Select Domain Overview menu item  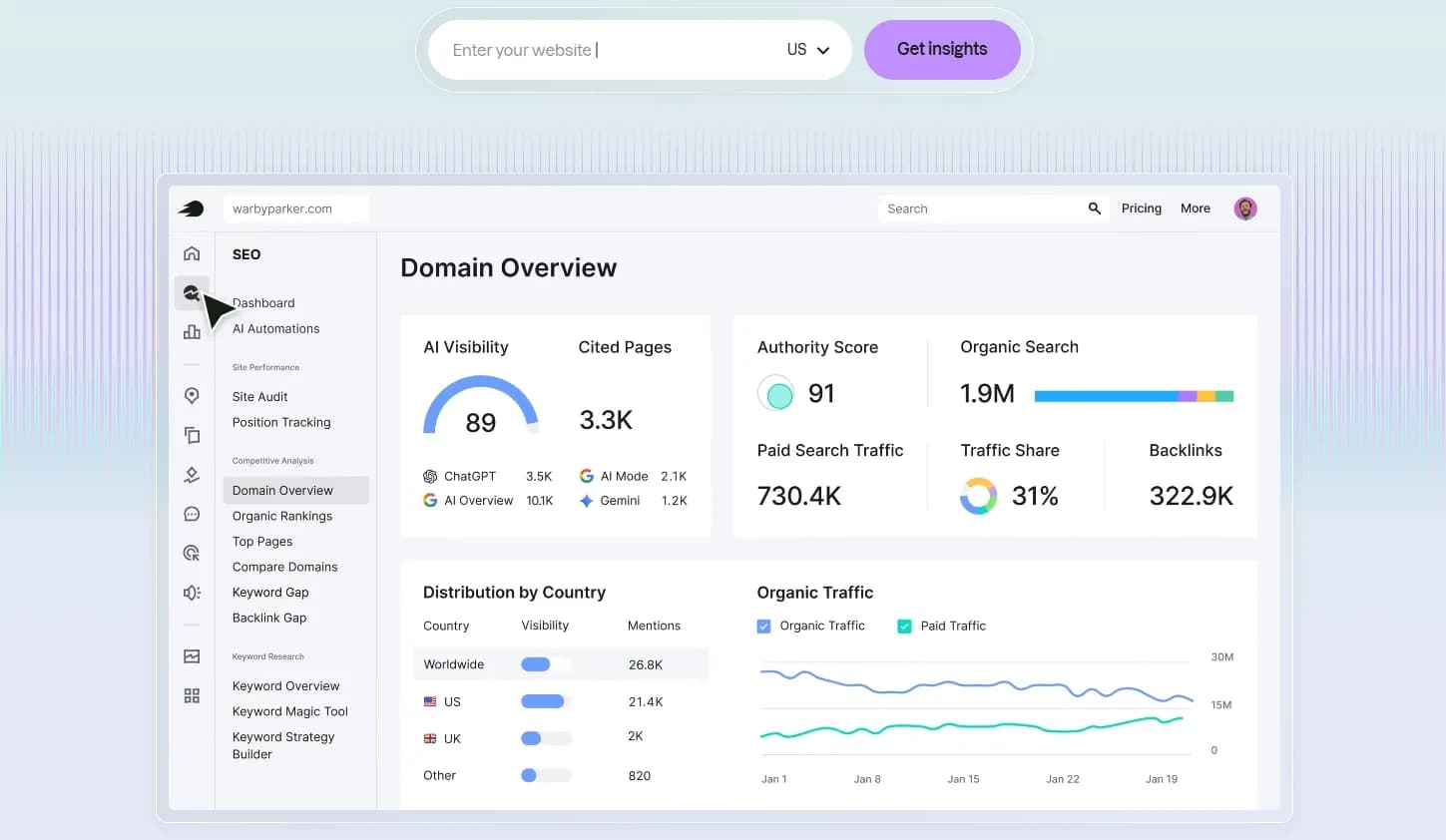click(x=295, y=490)
